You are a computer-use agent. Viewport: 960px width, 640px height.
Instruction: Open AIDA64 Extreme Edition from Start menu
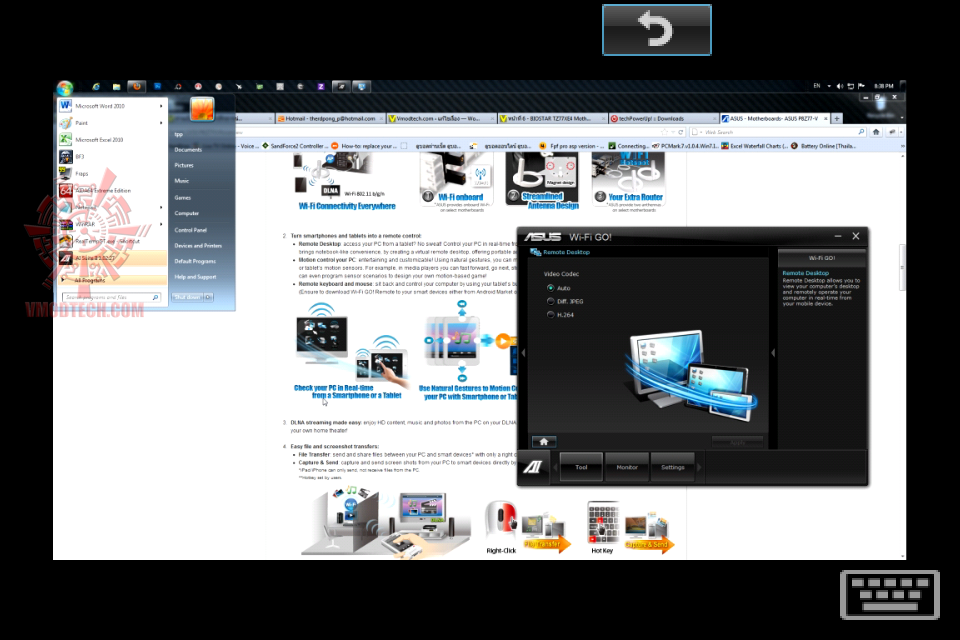pyautogui.click(x=111, y=190)
